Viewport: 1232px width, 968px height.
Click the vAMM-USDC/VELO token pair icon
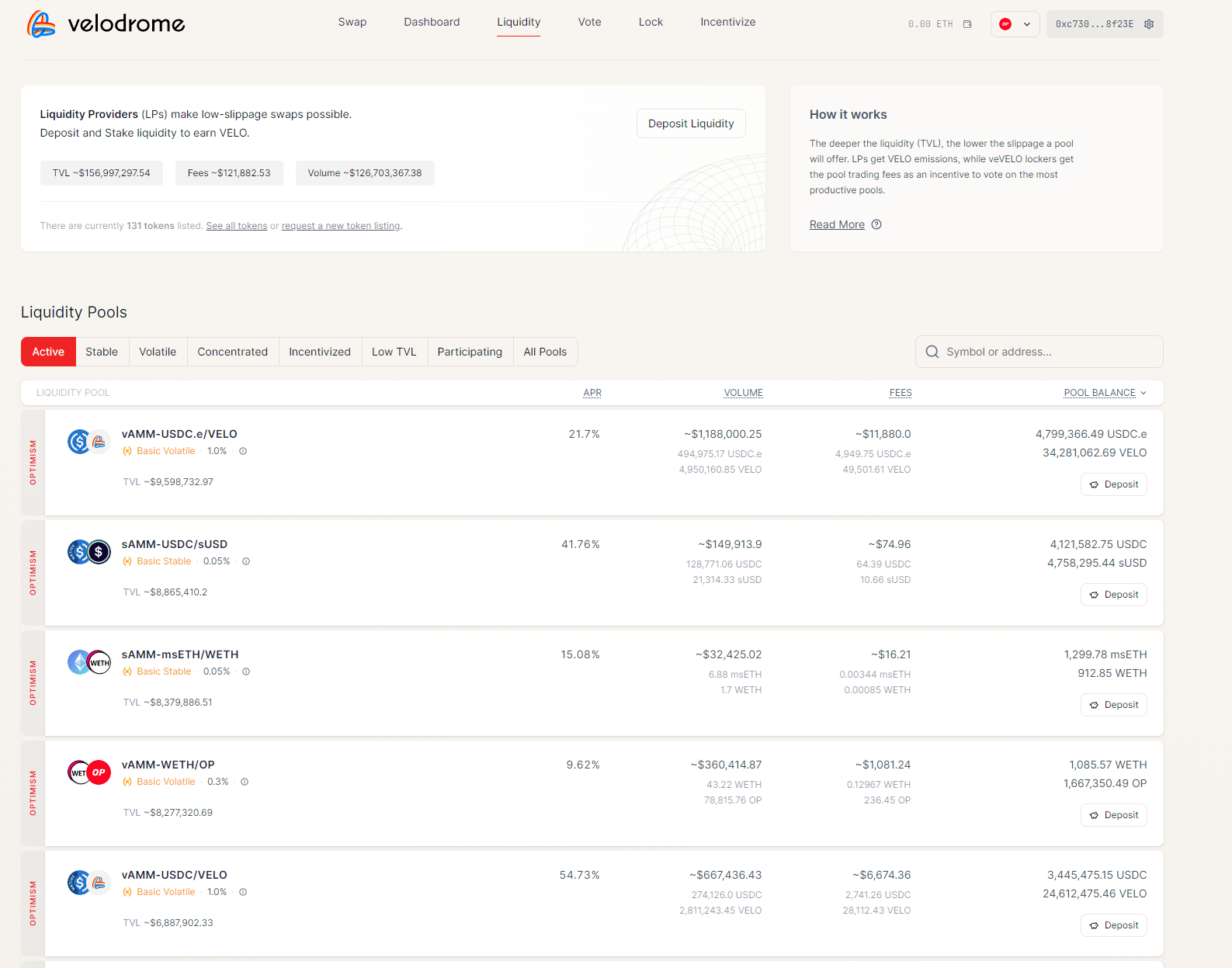tap(88, 883)
